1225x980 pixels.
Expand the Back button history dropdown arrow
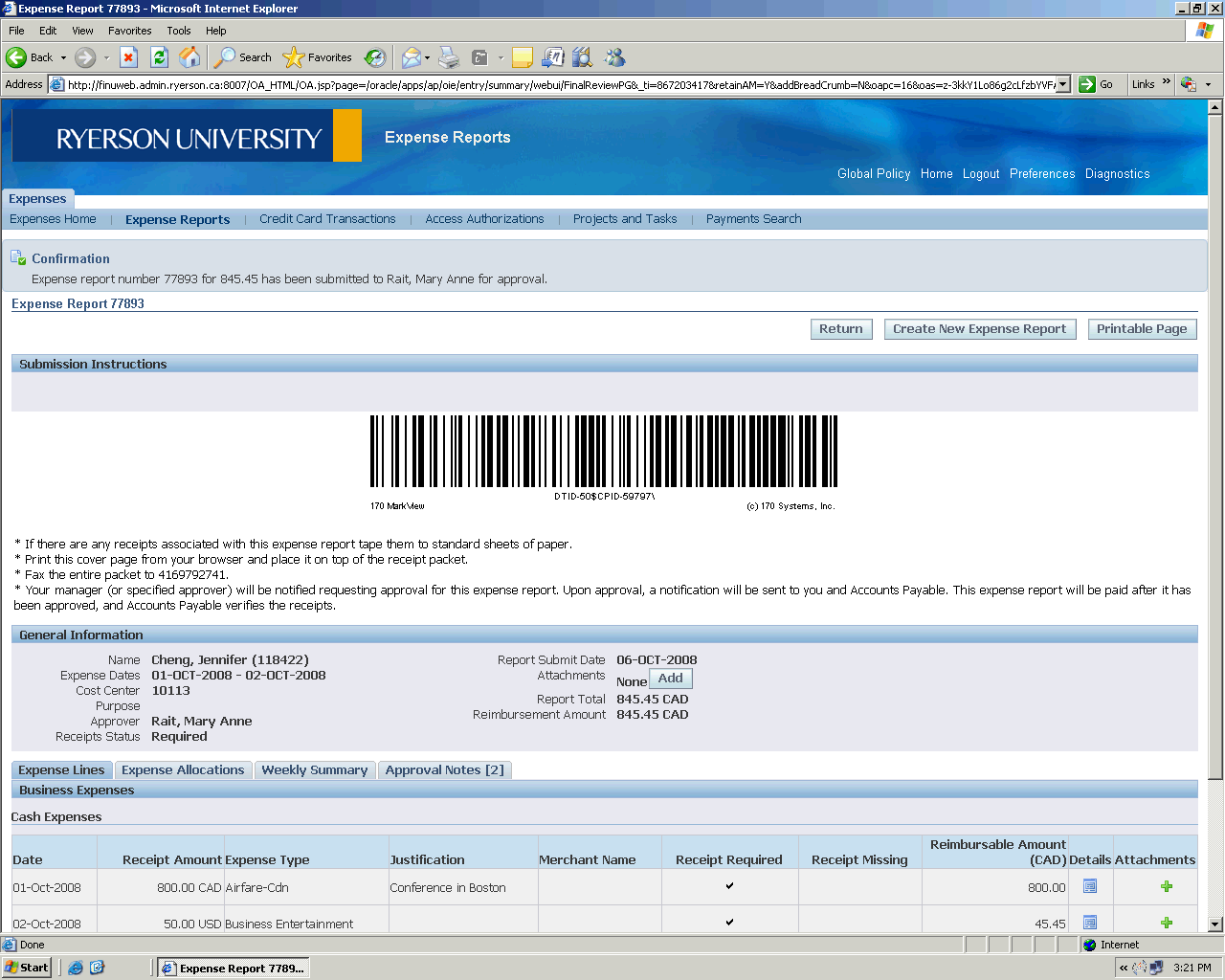point(64,57)
